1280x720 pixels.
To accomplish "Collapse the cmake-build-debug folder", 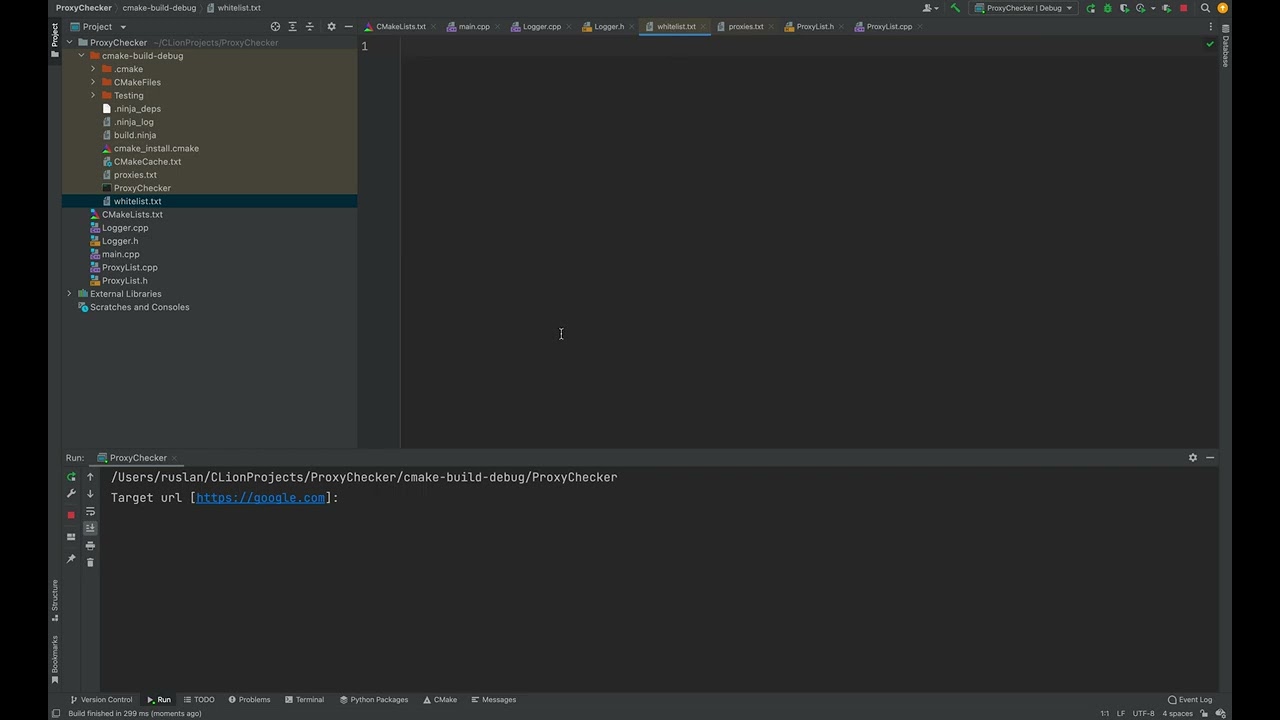I will (x=82, y=56).
